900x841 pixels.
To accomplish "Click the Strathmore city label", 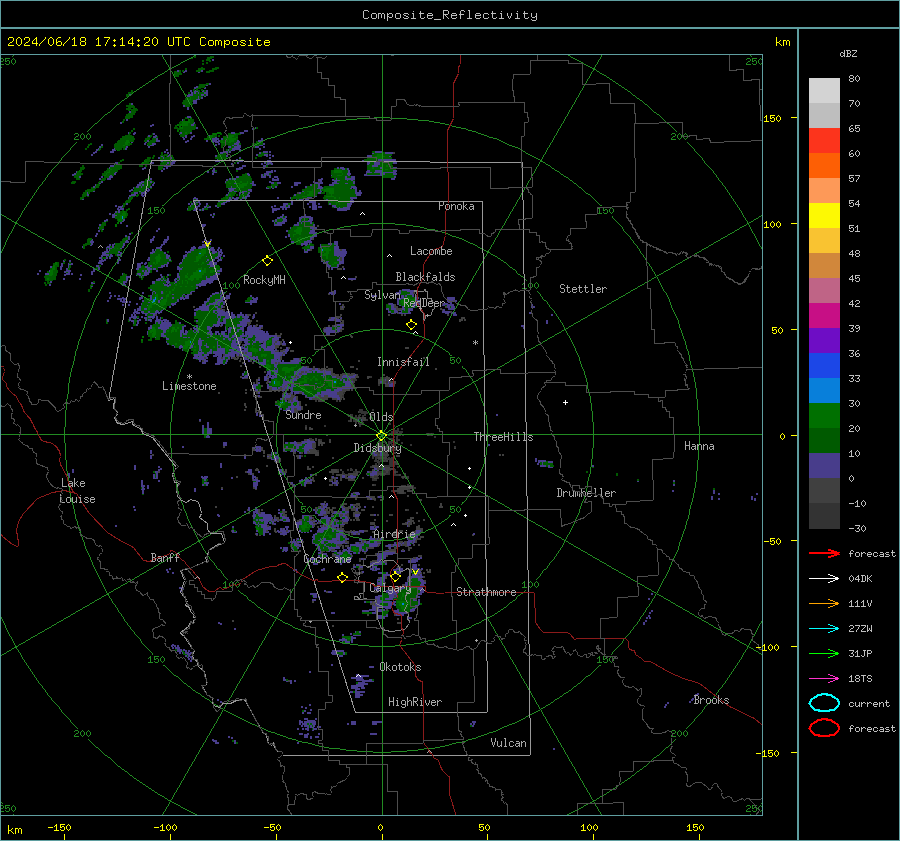I will coord(486,592).
